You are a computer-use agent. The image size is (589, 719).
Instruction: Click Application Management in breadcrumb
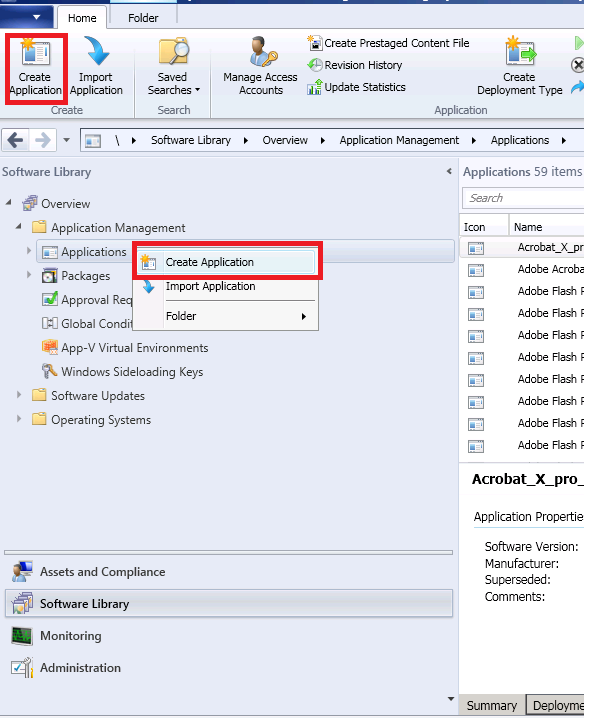click(399, 140)
